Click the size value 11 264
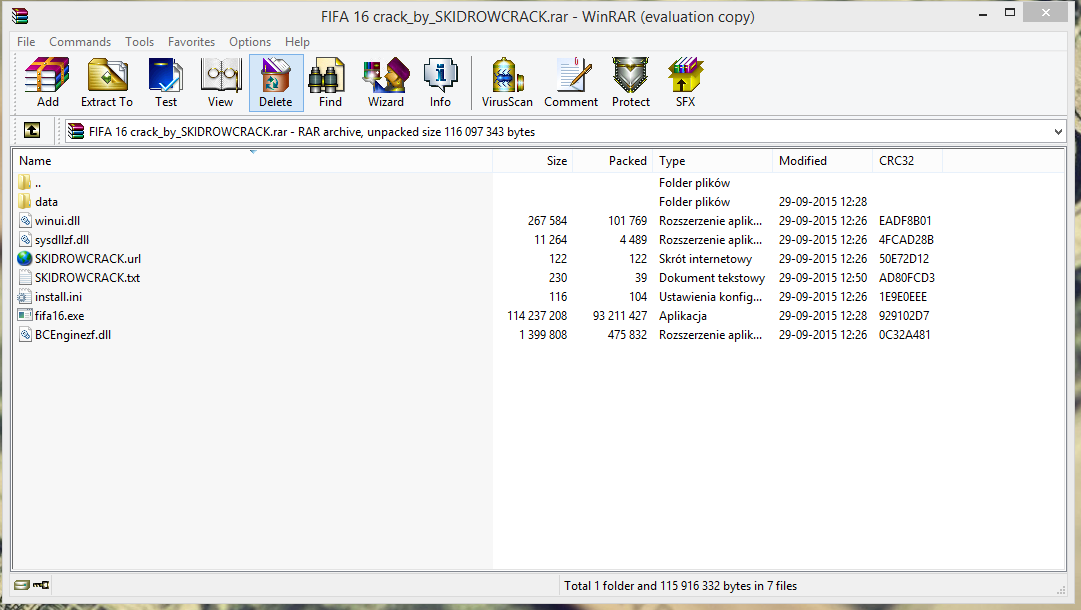 [x=550, y=240]
